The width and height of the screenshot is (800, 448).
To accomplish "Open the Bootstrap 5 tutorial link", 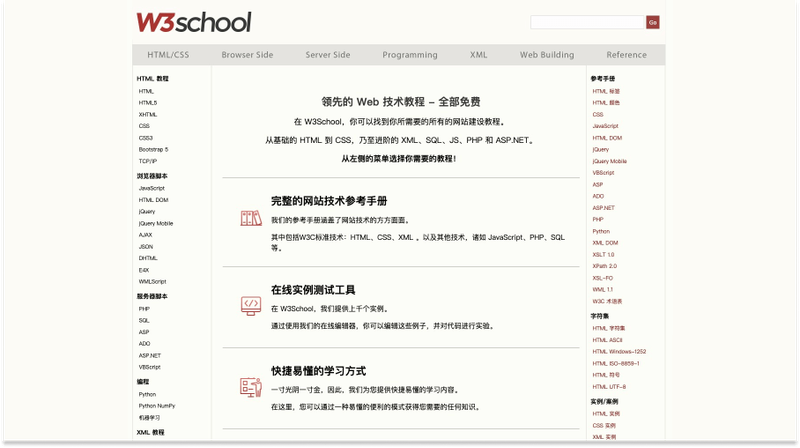I will pos(154,150).
